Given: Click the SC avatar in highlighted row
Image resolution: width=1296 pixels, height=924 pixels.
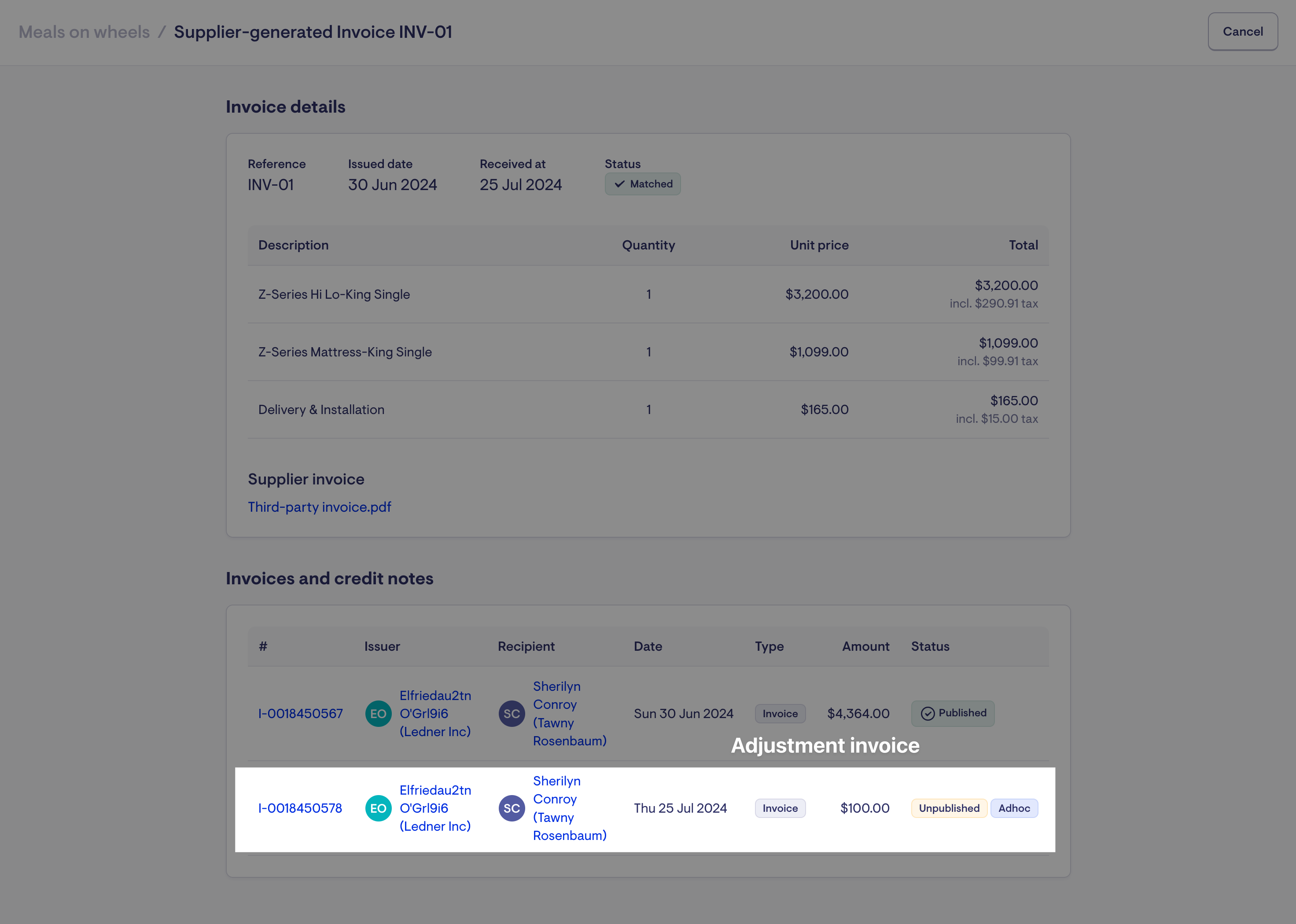Looking at the screenshot, I should tap(511, 808).
